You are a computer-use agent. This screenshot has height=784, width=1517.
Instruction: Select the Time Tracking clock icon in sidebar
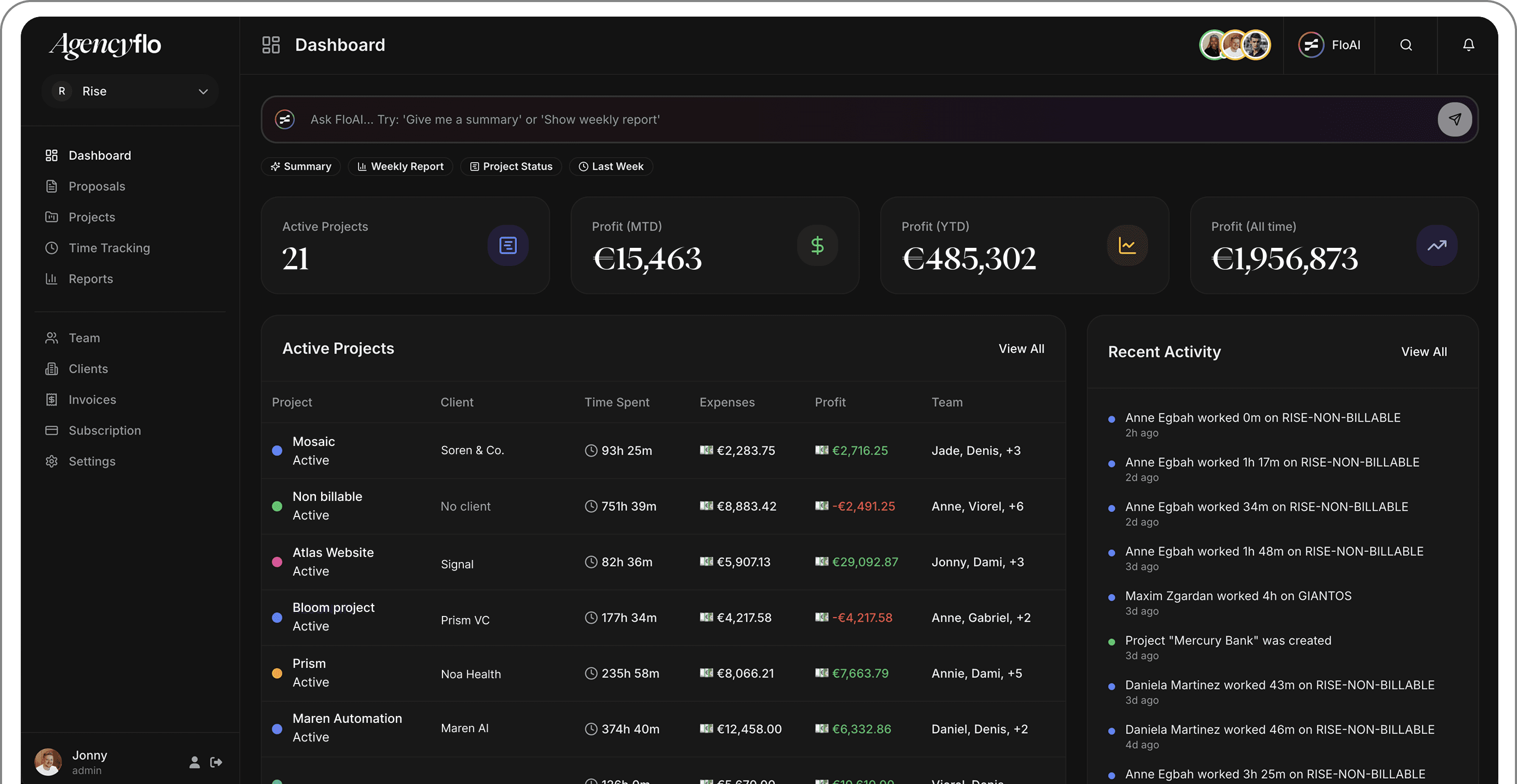tap(52, 248)
